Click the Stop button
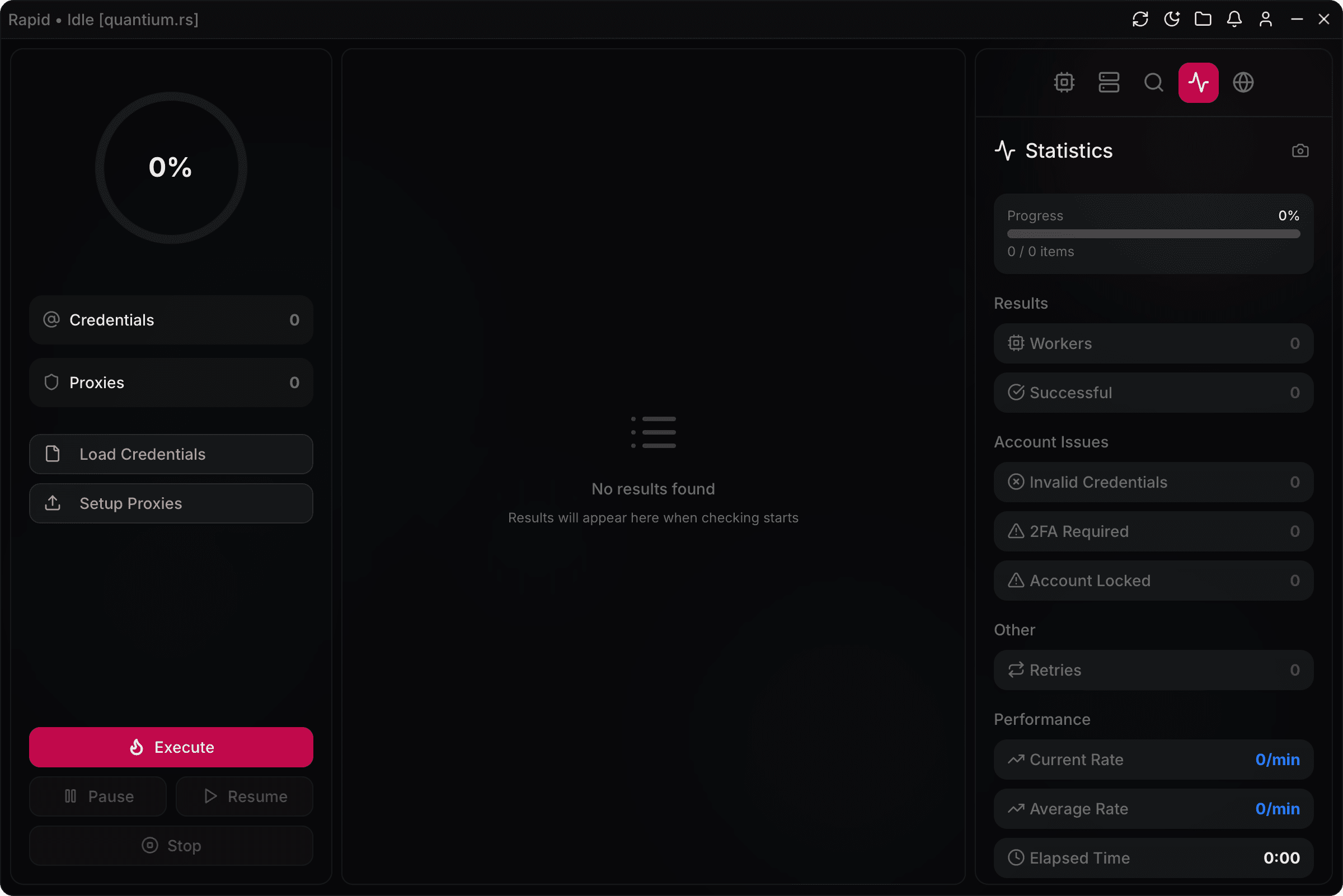Screen dimensions: 1343x896 (x=171, y=846)
